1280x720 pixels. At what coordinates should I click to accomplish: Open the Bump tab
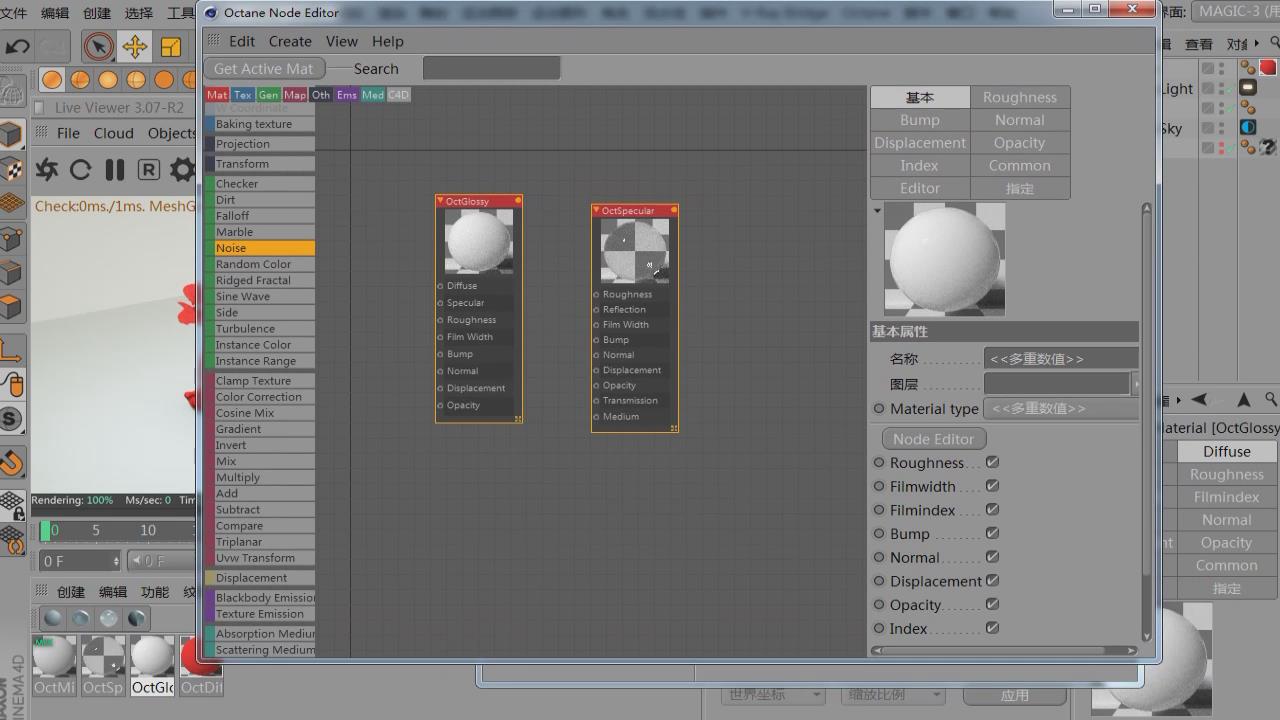(920, 120)
